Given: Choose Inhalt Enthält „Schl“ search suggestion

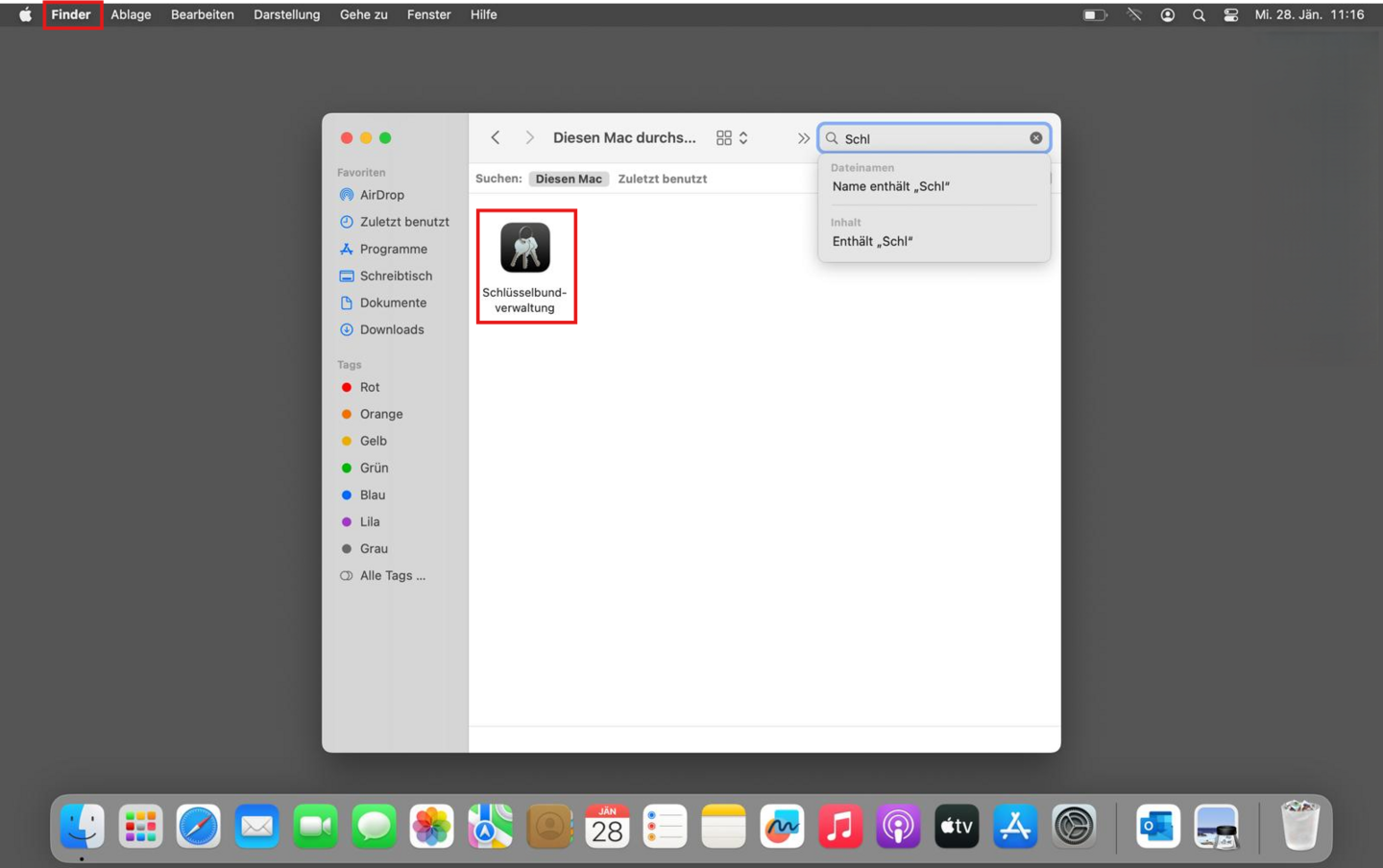Looking at the screenshot, I should [872, 241].
